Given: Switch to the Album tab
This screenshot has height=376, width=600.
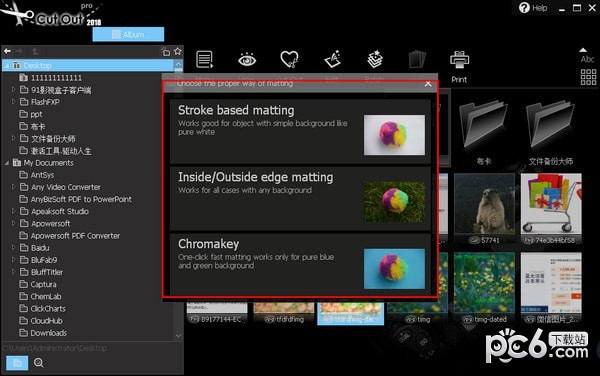Looking at the screenshot, I should (128, 34).
